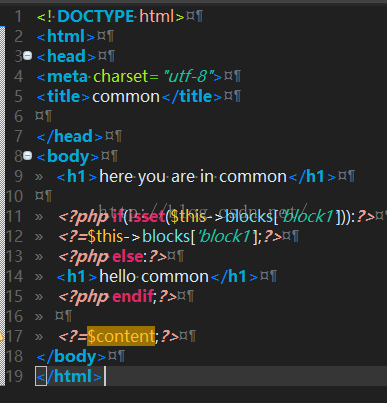Screen dimensions: 387x403
Task: Click the else keyword on line 13
Action: pos(128,256)
